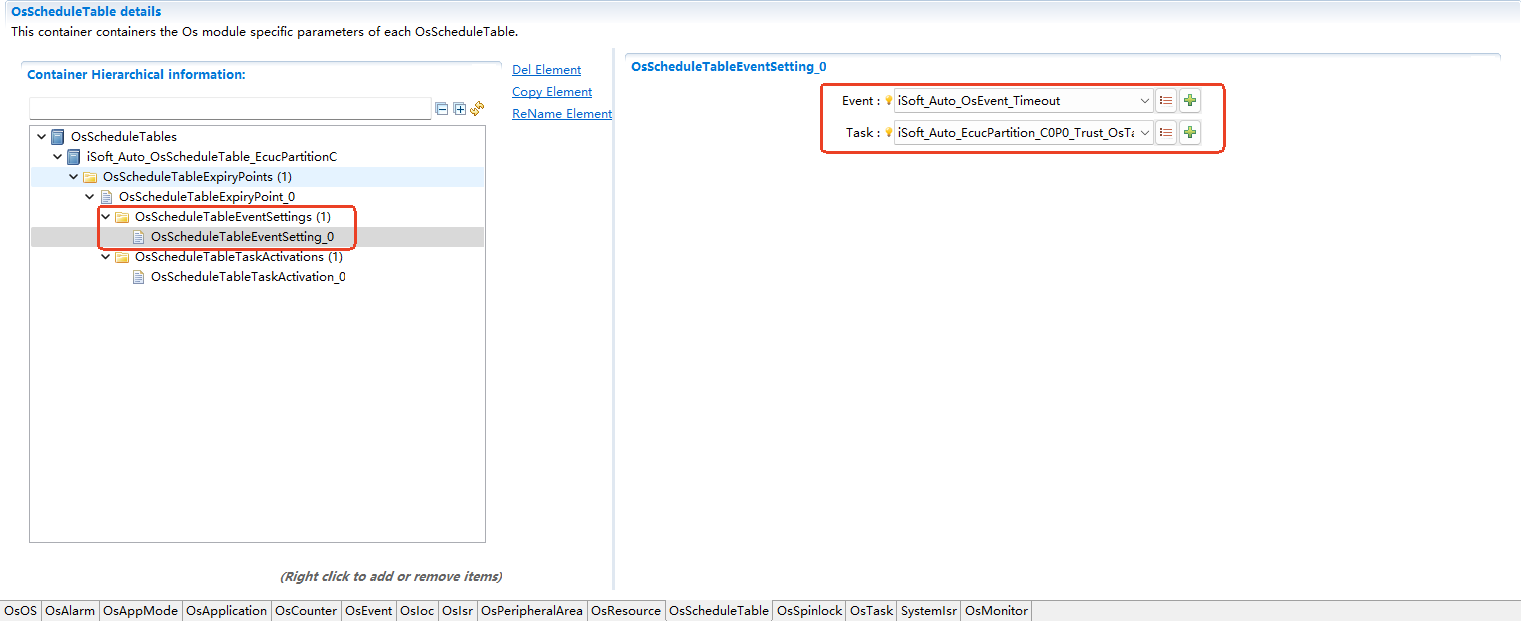Click the expand all tree icon
Screen dimensions: 1521x621
tap(459, 109)
